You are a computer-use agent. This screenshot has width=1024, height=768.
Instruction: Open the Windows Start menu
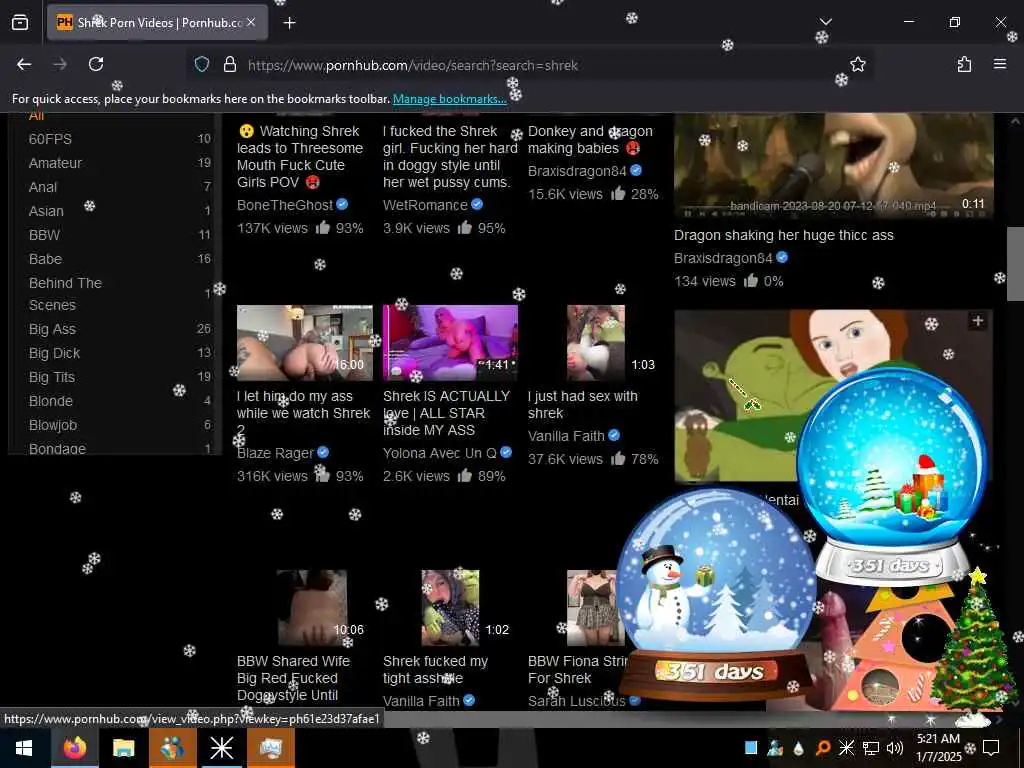point(24,748)
